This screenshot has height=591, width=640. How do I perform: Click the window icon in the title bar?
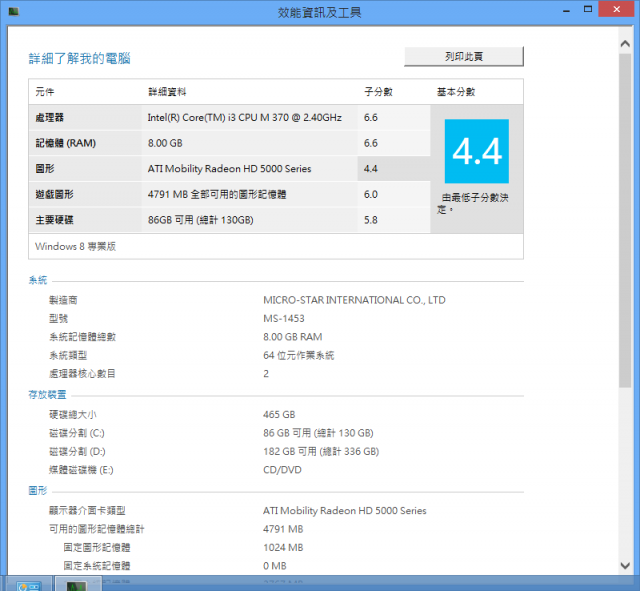pos(13,11)
